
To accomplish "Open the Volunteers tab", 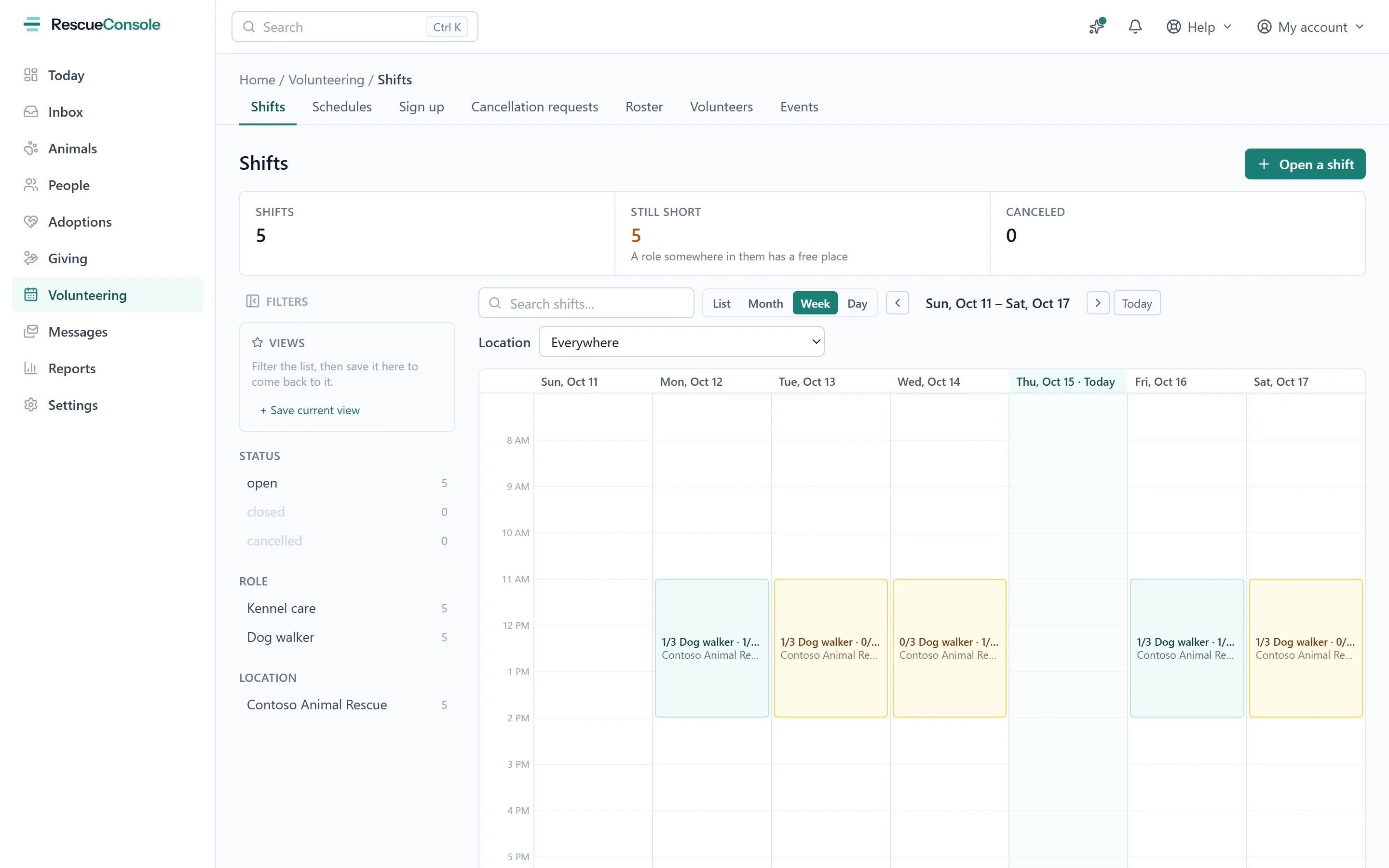I will pos(721,107).
